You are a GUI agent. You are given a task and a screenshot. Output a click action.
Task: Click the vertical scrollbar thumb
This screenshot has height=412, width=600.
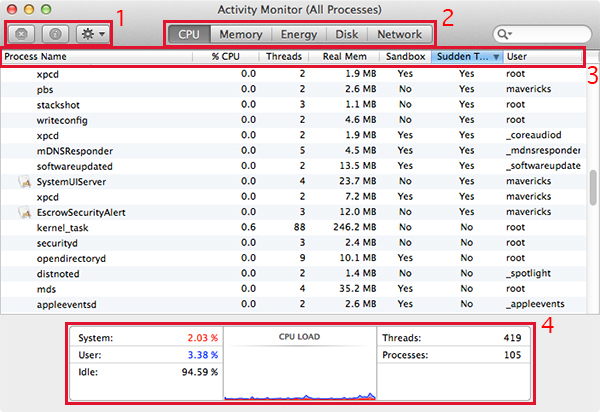[593, 188]
